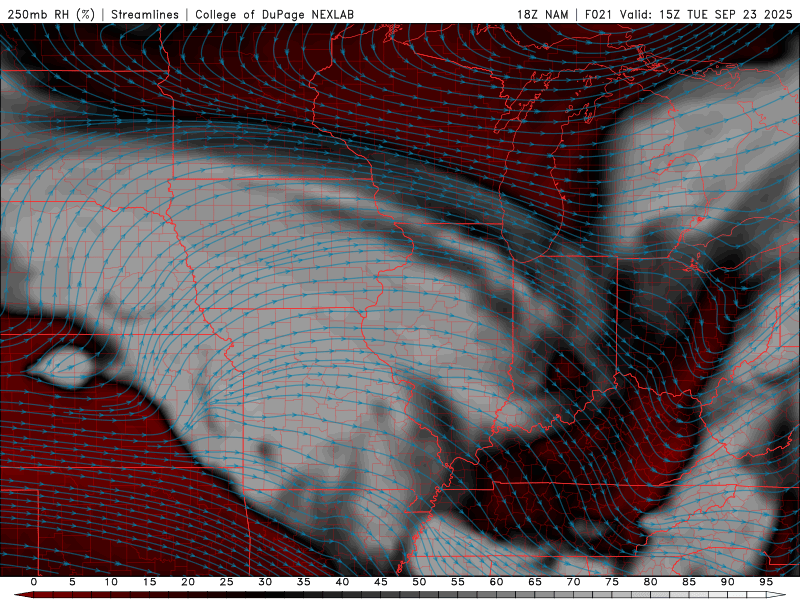Click the '18Z NAM' model run label
800x600 pixels.
[x=542, y=14]
